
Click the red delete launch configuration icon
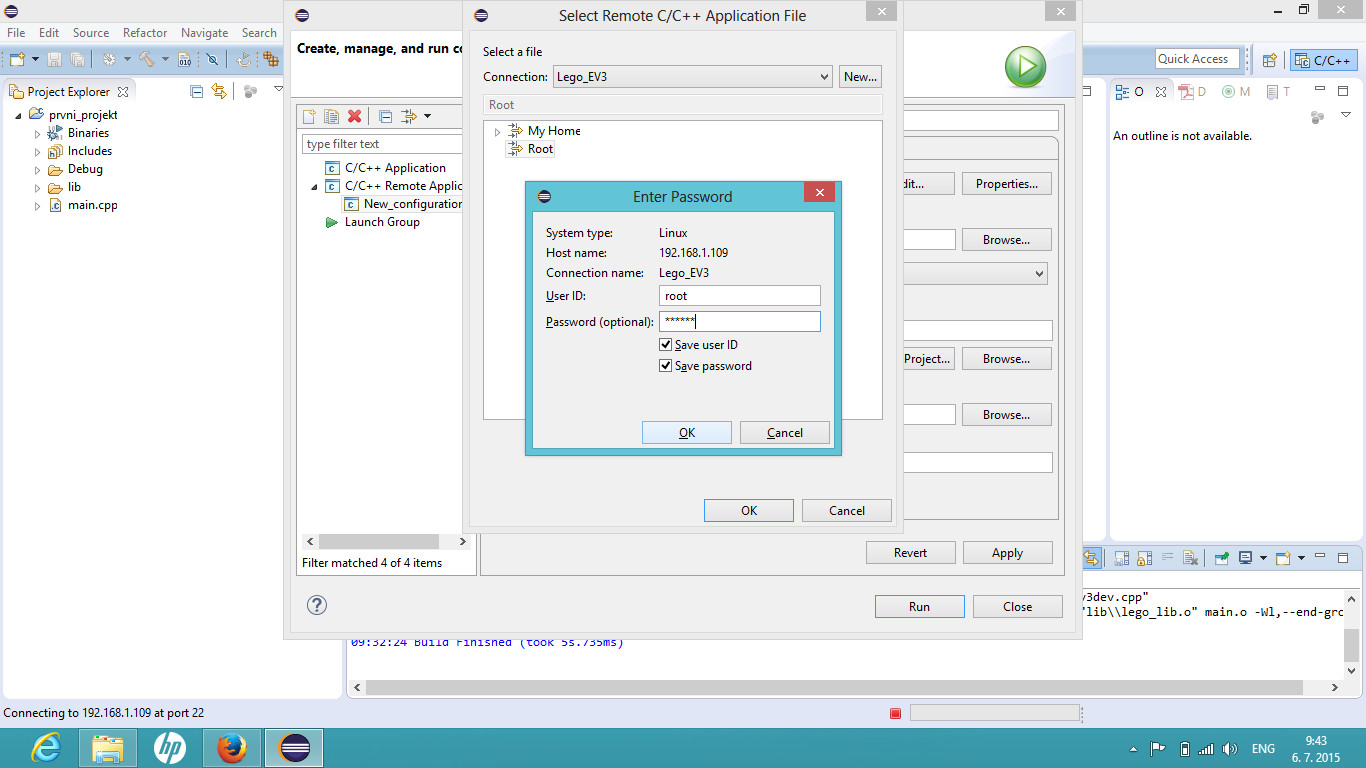(x=354, y=117)
